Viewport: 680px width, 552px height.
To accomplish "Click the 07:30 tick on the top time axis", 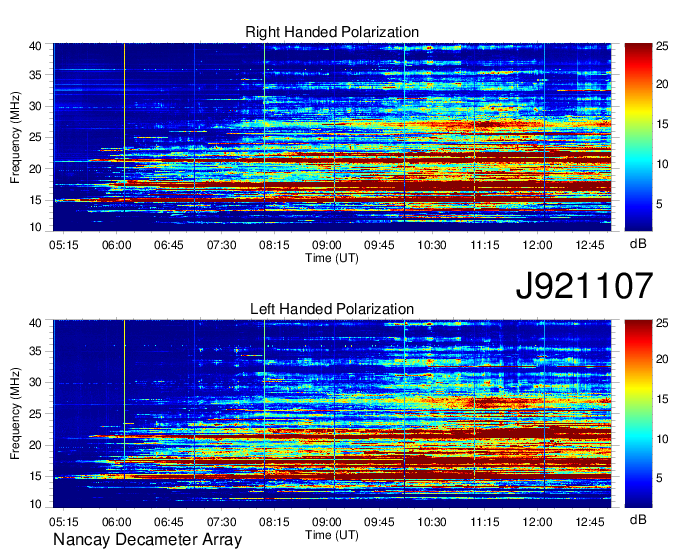I will tap(222, 245).
